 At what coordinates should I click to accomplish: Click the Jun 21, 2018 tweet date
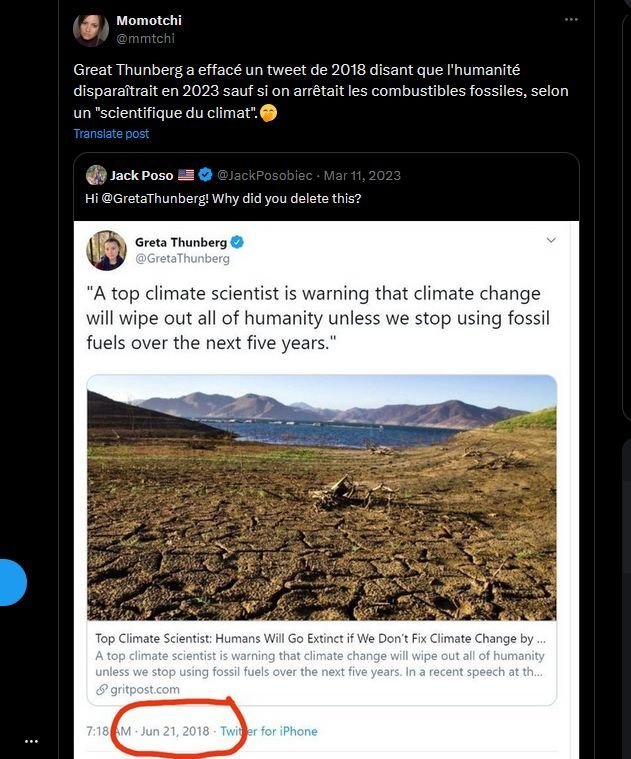(175, 731)
